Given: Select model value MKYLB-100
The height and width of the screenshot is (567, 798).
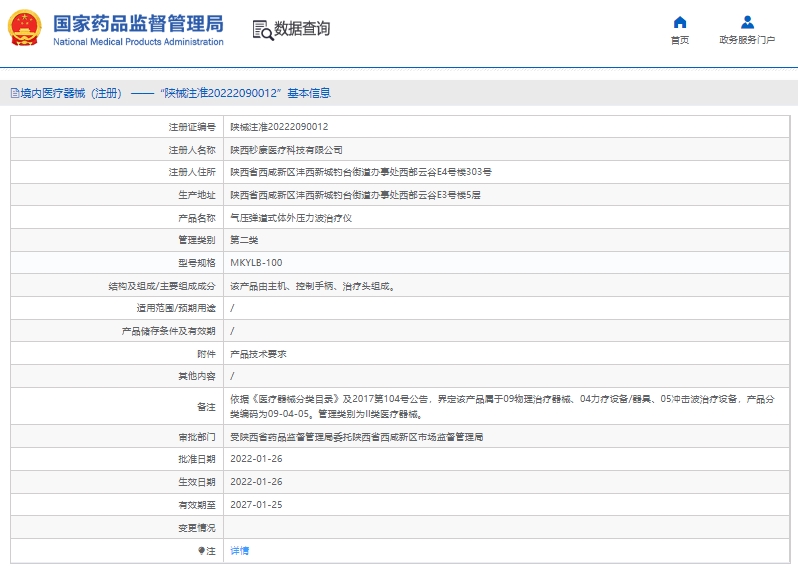Looking at the screenshot, I should [256, 263].
